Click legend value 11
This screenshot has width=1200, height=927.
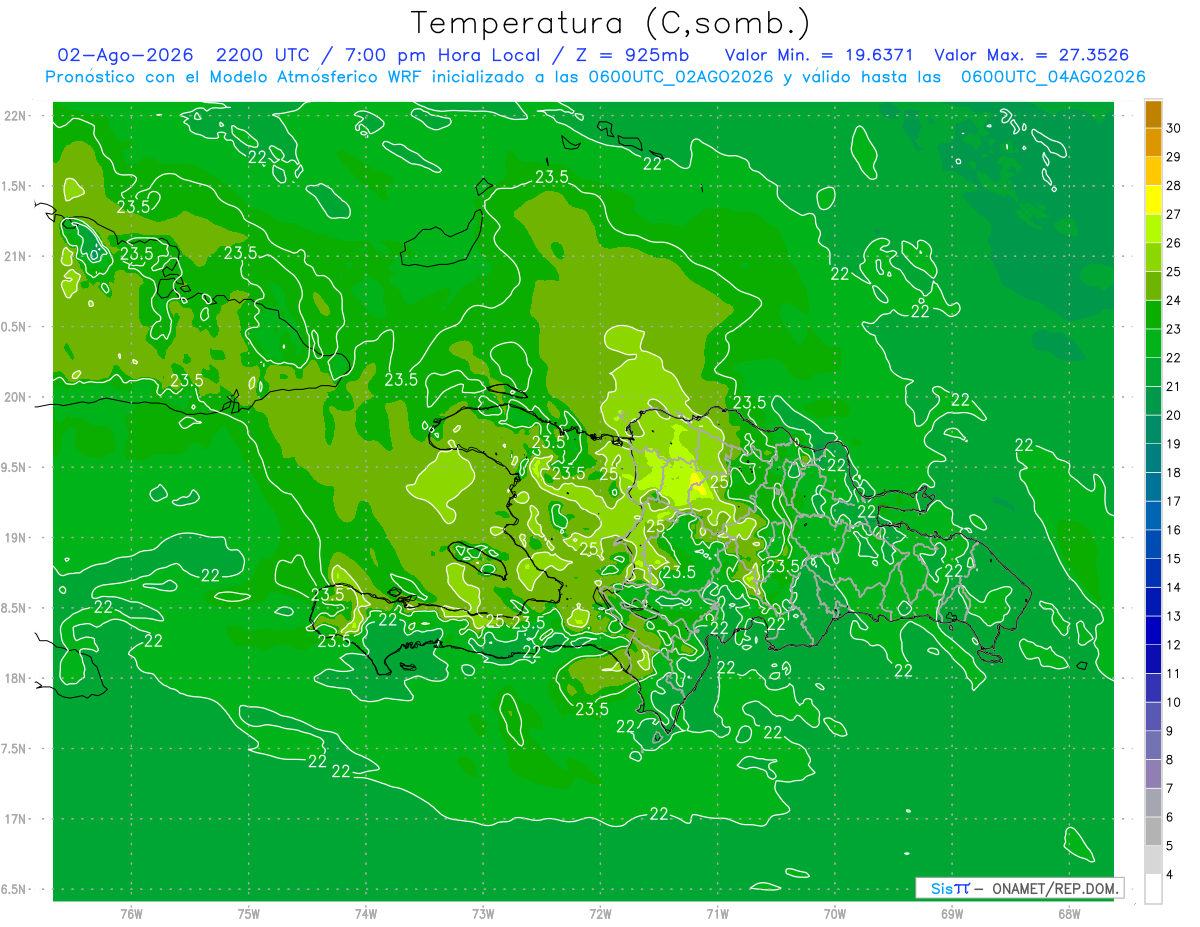coord(1174,674)
